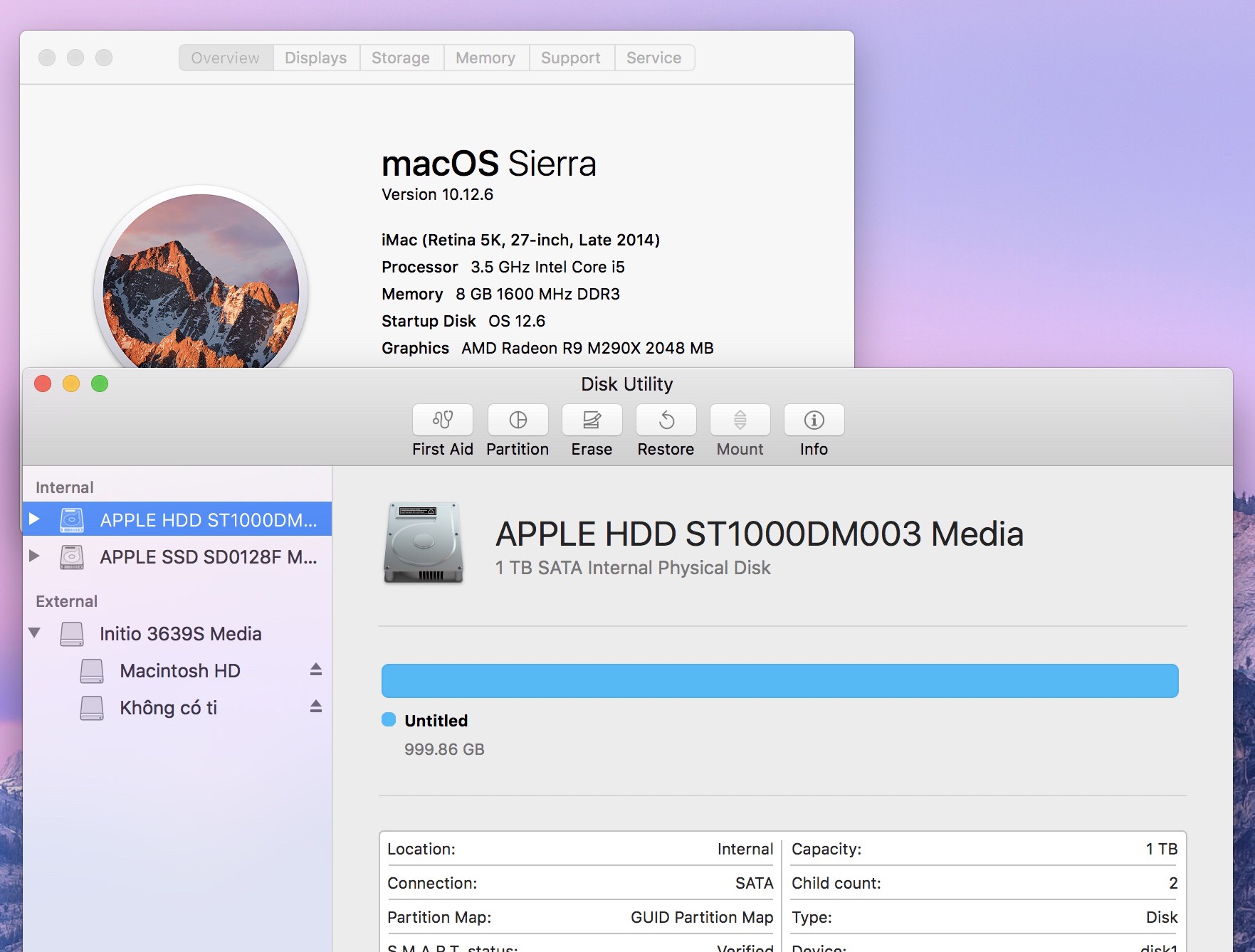Click the blue Untitled legend dot
The width and height of the screenshot is (1255, 952).
click(389, 719)
